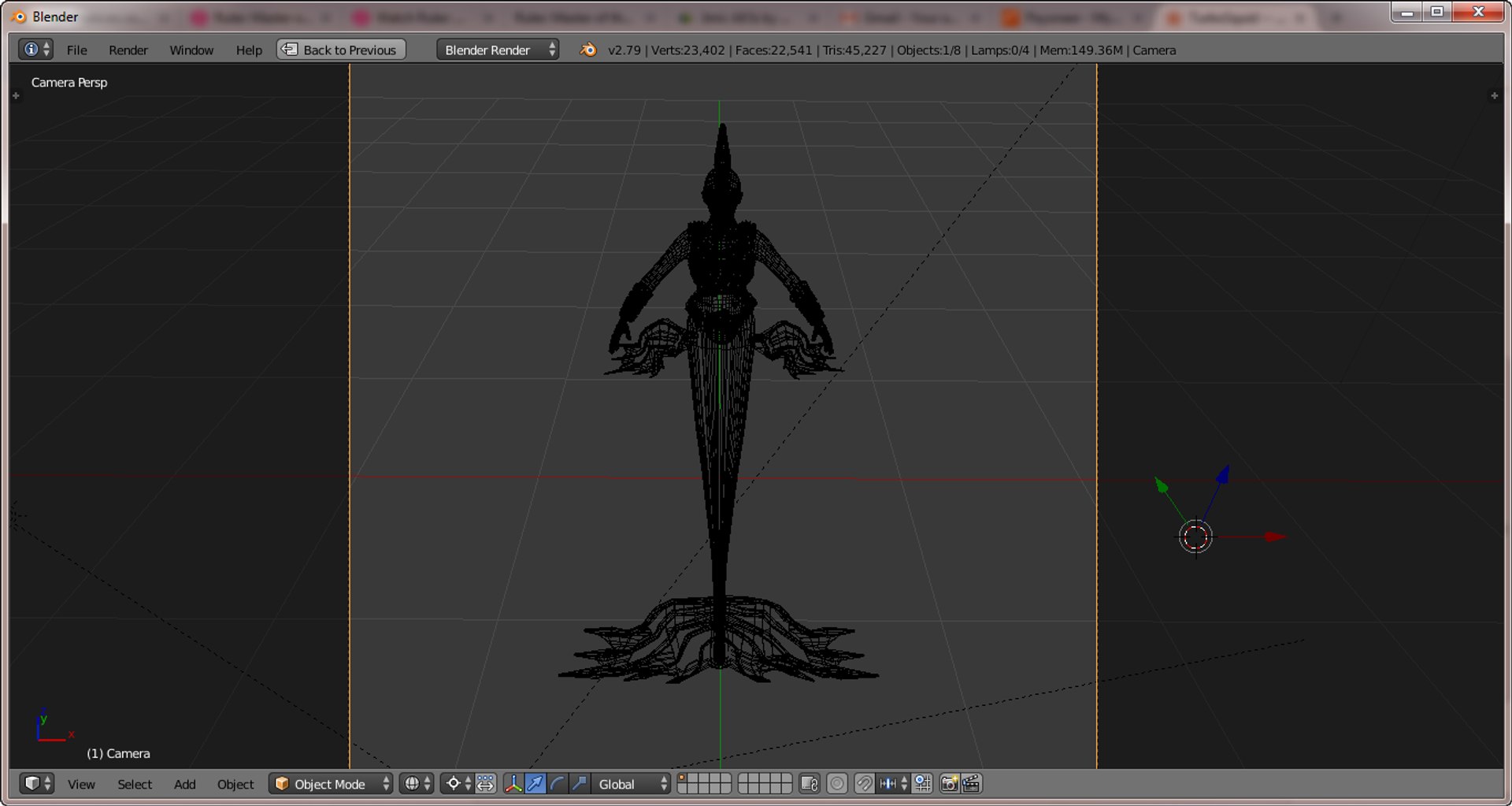
Task: Open the Add menu in the viewport header
Action: click(184, 784)
